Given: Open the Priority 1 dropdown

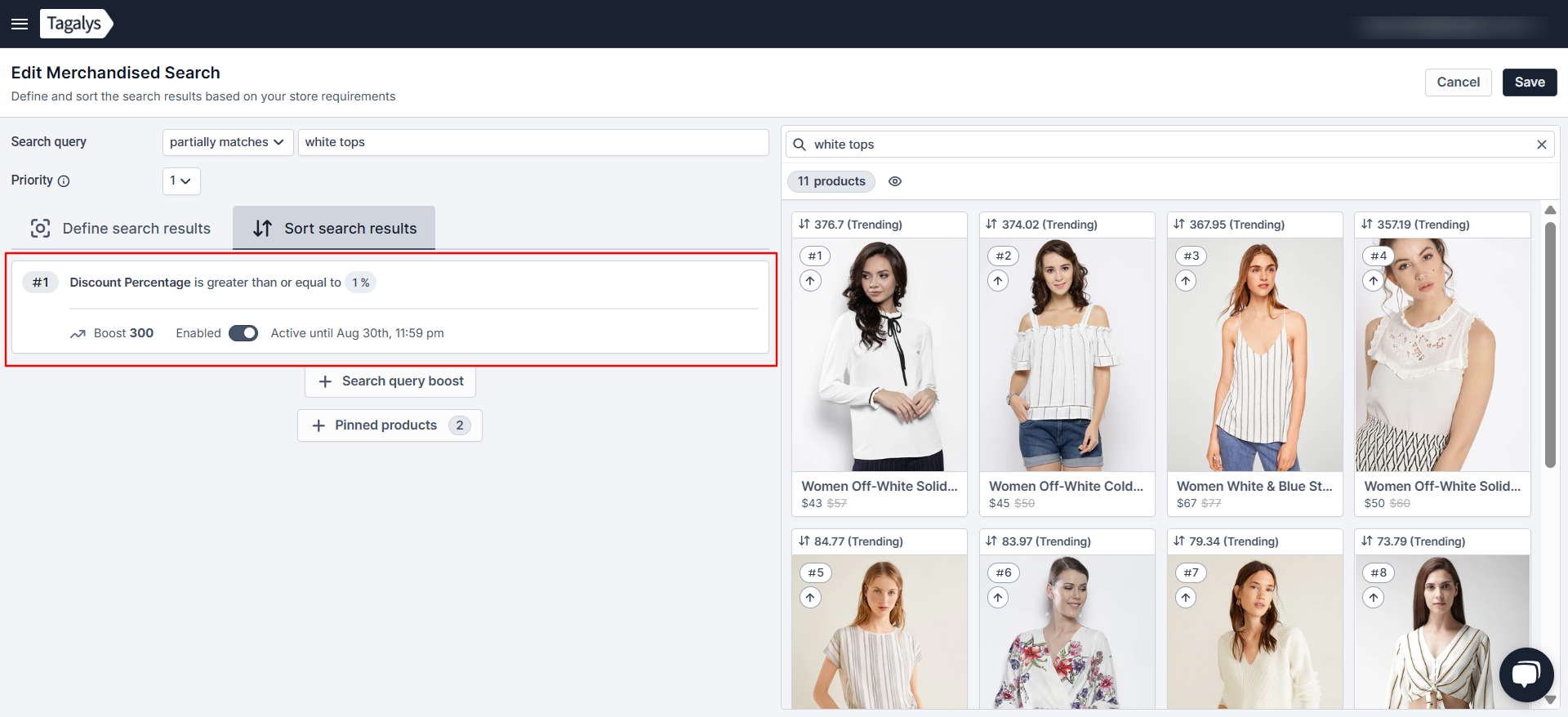Looking at the screenshot, I should (x=181, y=180).
